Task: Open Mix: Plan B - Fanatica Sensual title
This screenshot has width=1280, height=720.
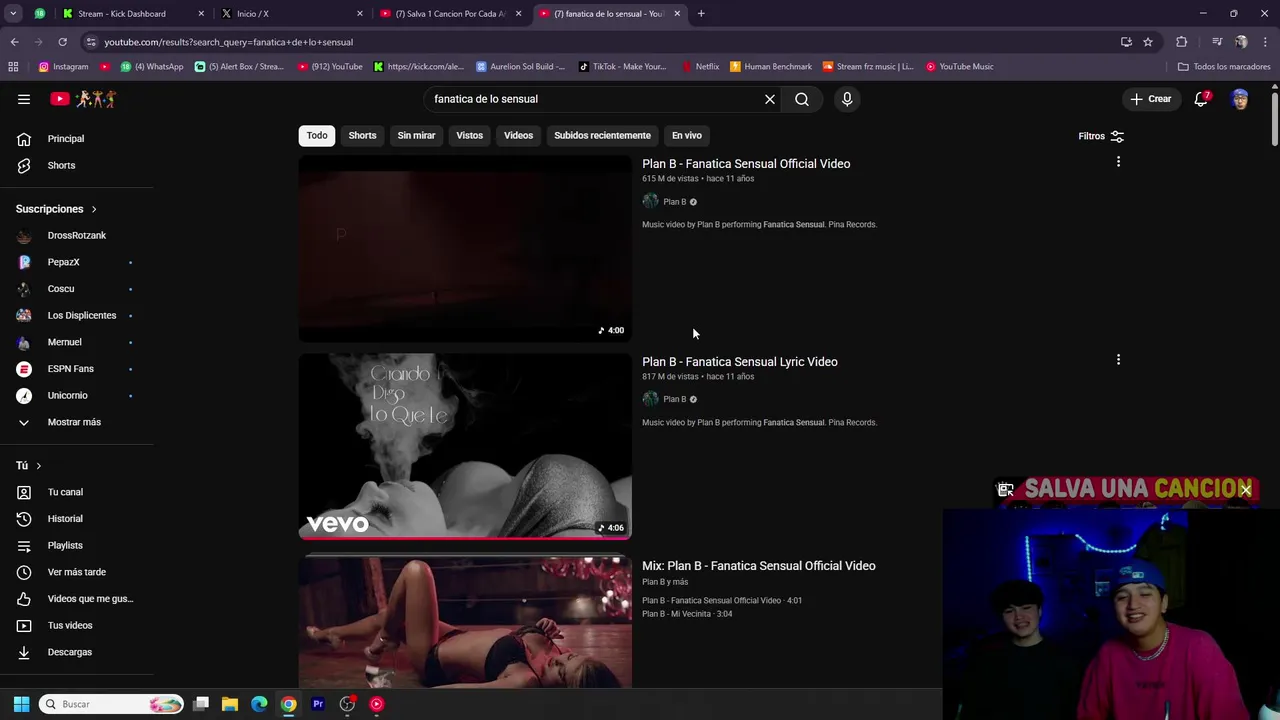Action: [x=759, y=566]
